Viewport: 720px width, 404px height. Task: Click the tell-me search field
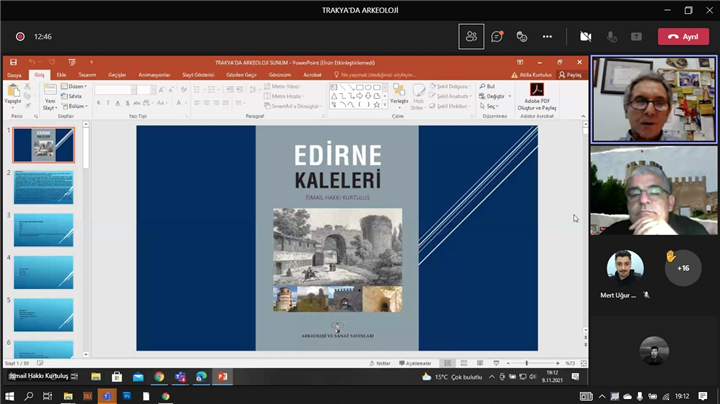pos(374,75)
